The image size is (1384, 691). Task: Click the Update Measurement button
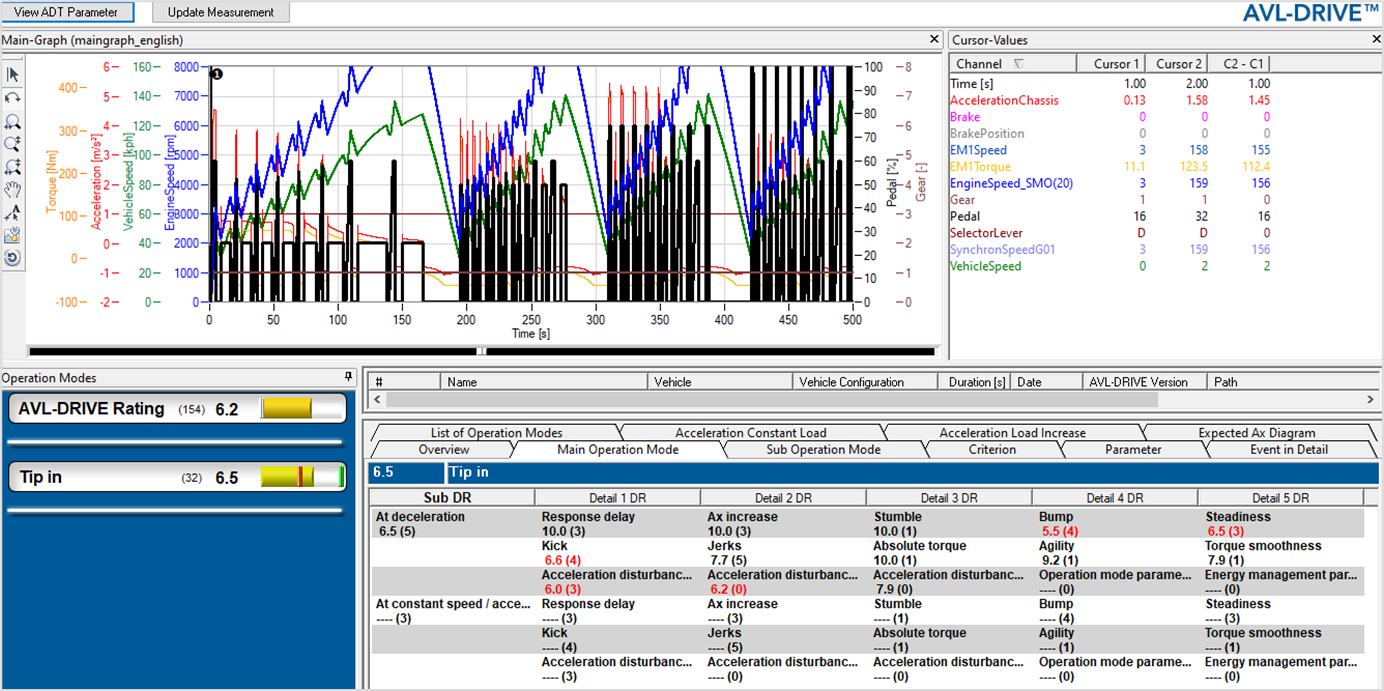[220, 12]
